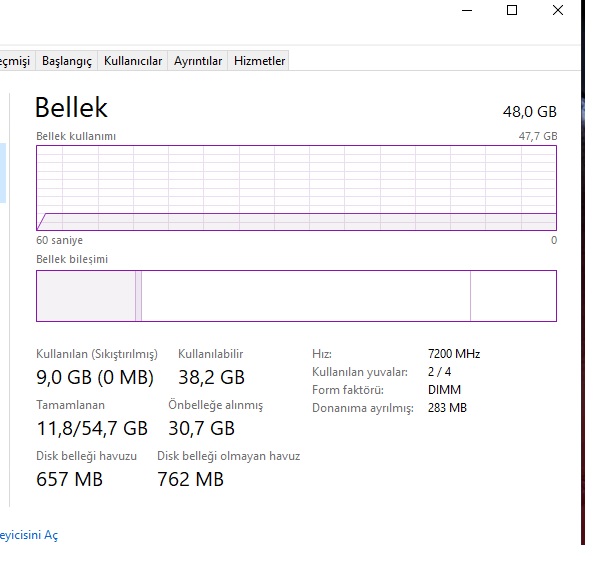Open the Kullanıcılar tab

133,61
